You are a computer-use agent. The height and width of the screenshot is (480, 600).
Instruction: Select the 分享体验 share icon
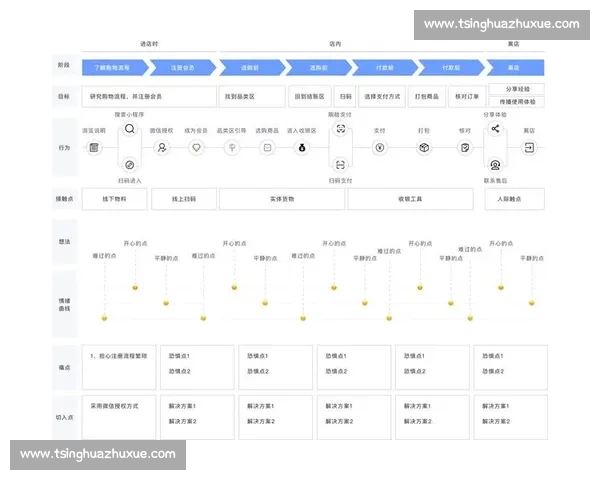click(x=495, y=129)
